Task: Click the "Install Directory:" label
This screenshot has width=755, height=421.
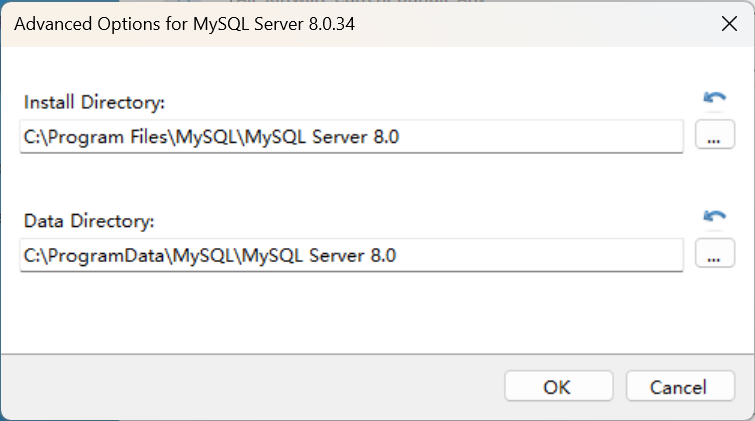Action: [x=94, y=103]
